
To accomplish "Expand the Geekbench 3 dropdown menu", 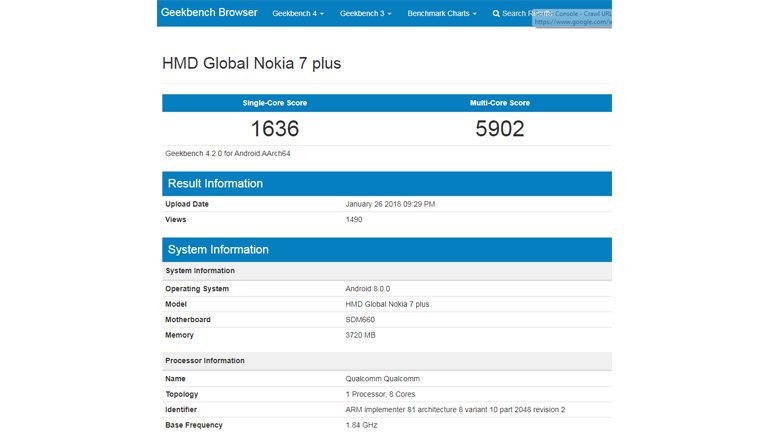I will click(x=365, y=13).
